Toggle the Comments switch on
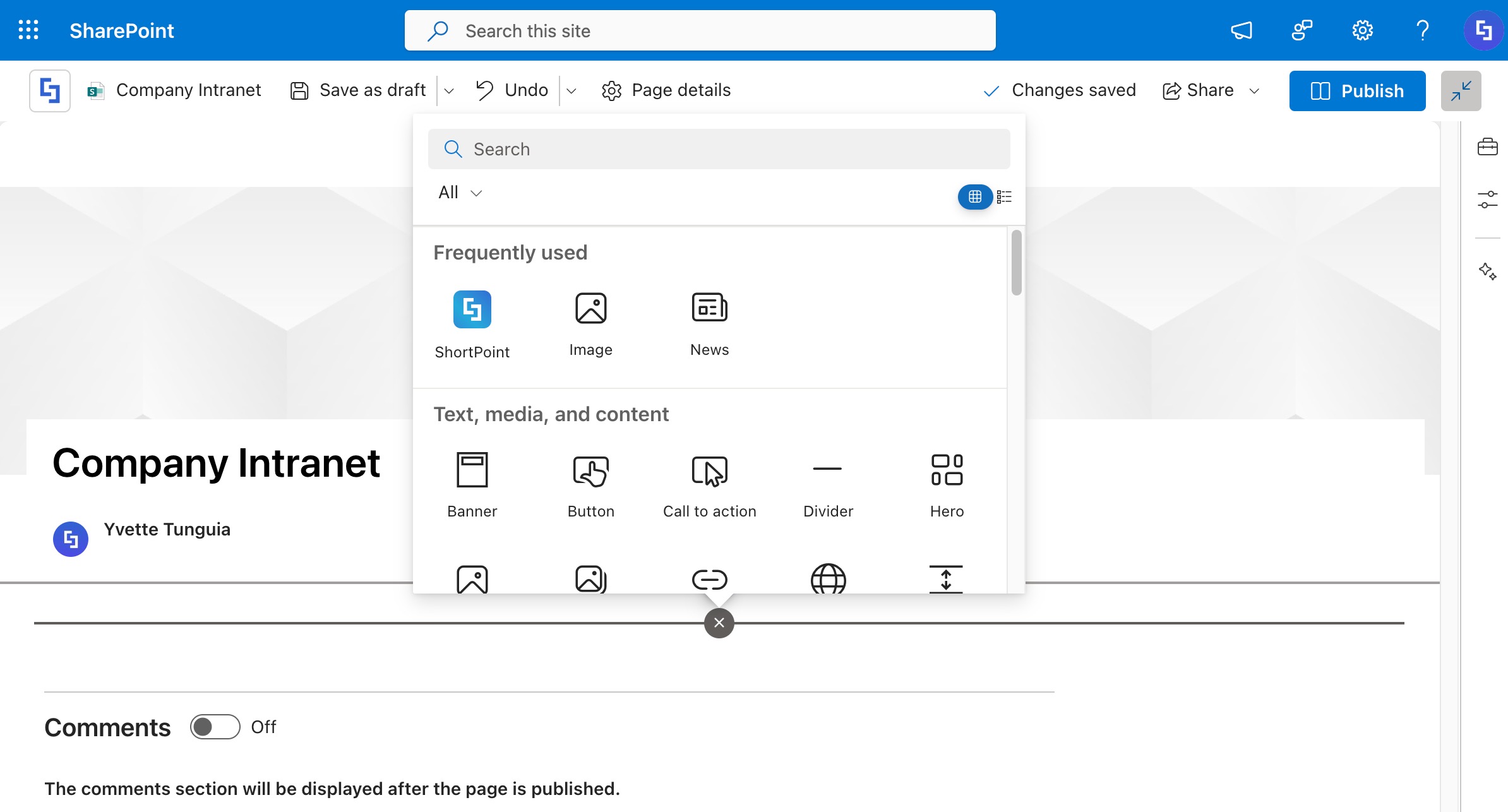Screen dimensions: 1508x812 (215, 727)
